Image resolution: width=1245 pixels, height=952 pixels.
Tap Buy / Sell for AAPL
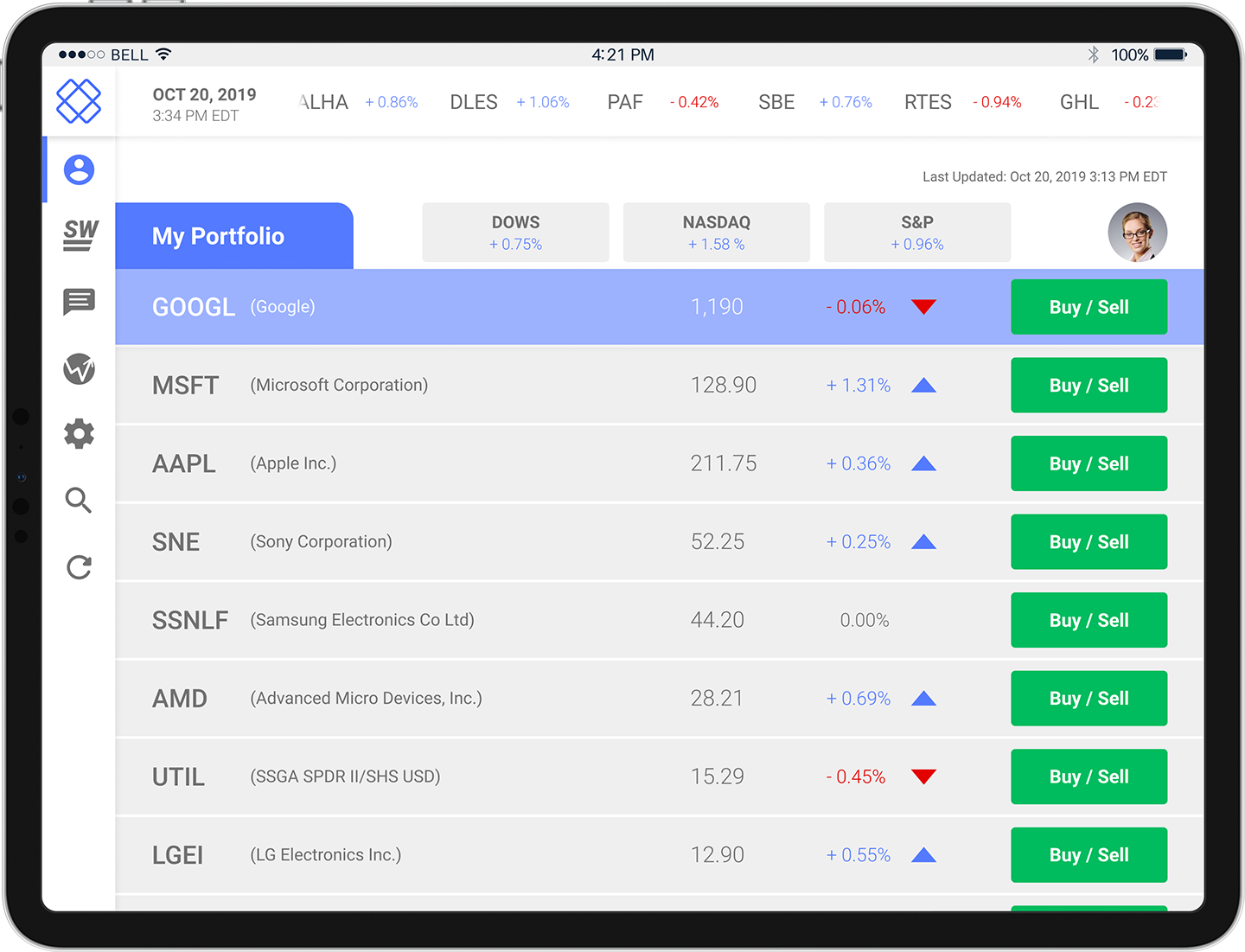[x=1089, y=463]
